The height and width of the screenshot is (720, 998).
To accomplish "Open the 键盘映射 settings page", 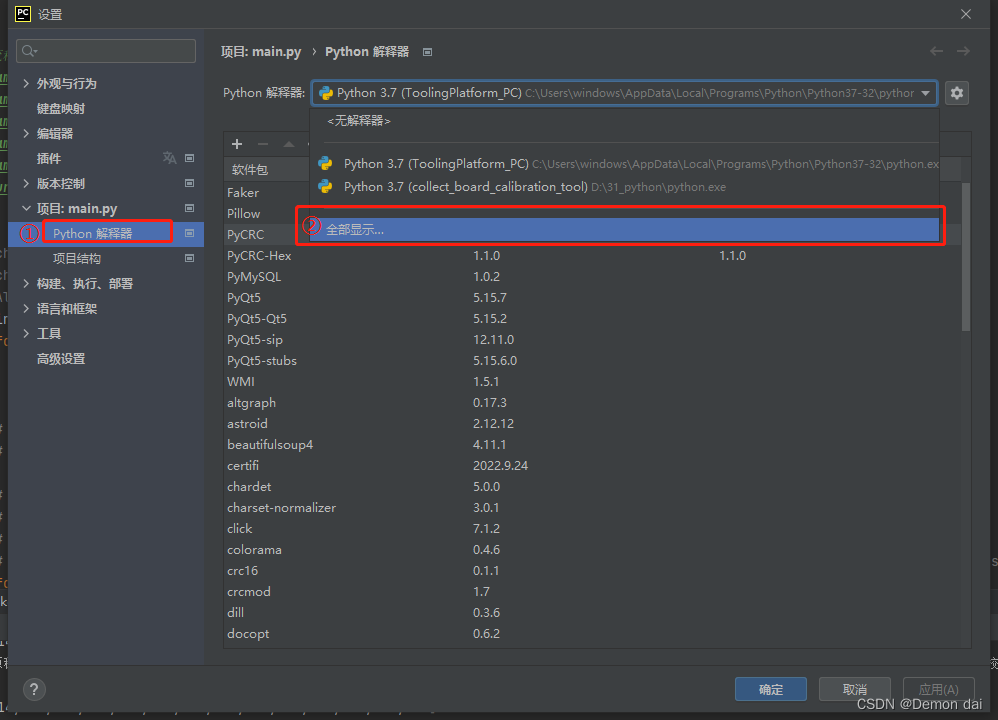I will point(60,108).
